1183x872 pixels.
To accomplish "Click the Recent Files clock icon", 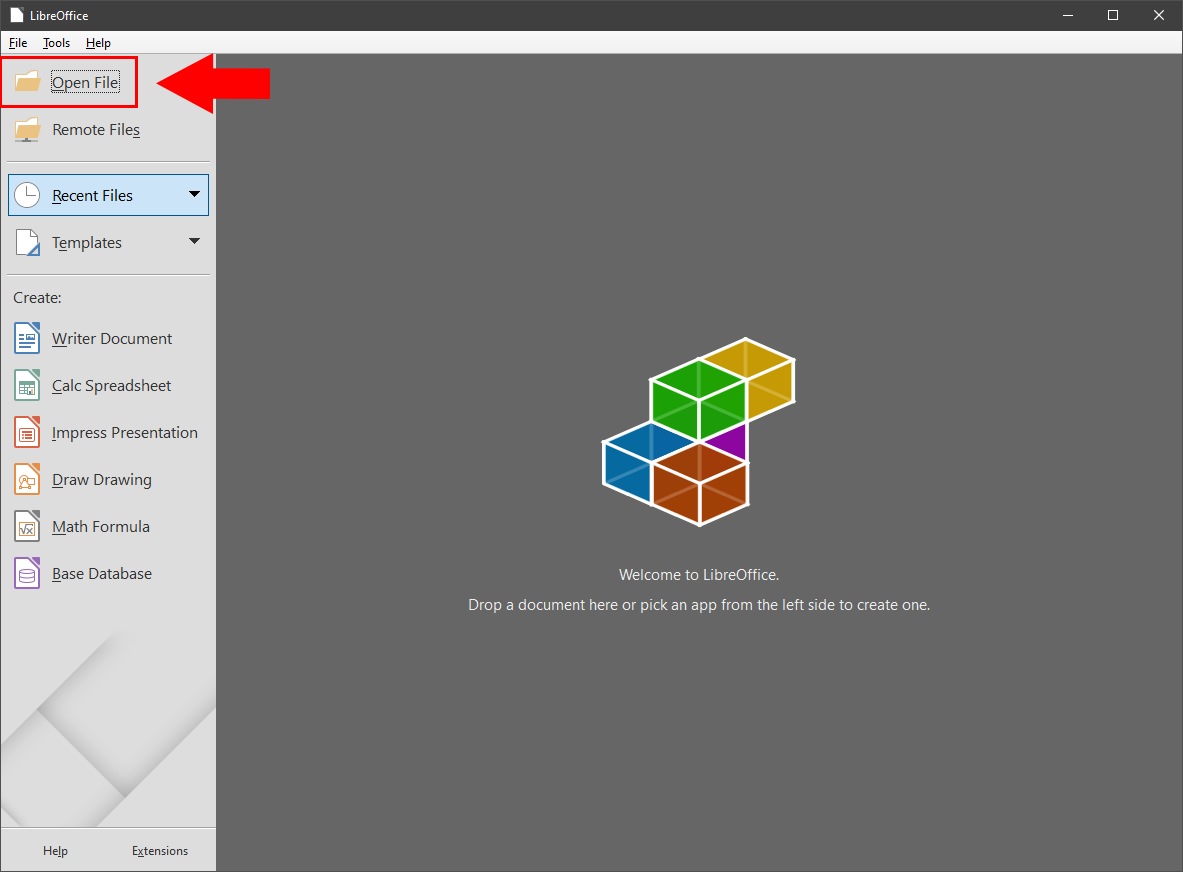I will click(x=28, y=194).
